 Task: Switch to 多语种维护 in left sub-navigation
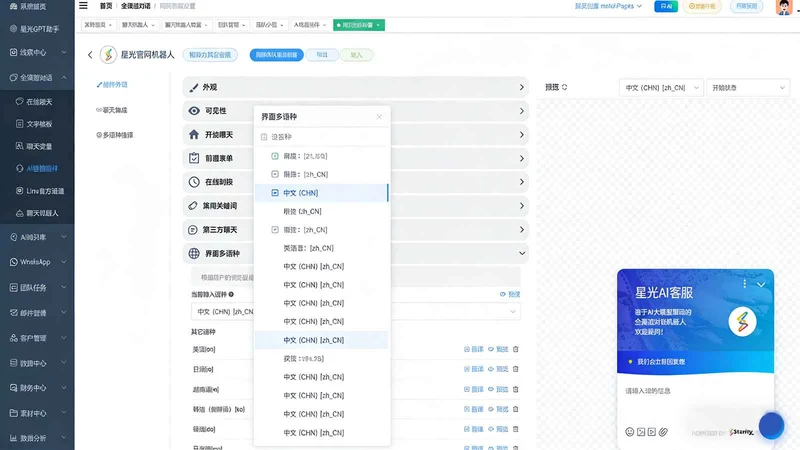(115, 135)
